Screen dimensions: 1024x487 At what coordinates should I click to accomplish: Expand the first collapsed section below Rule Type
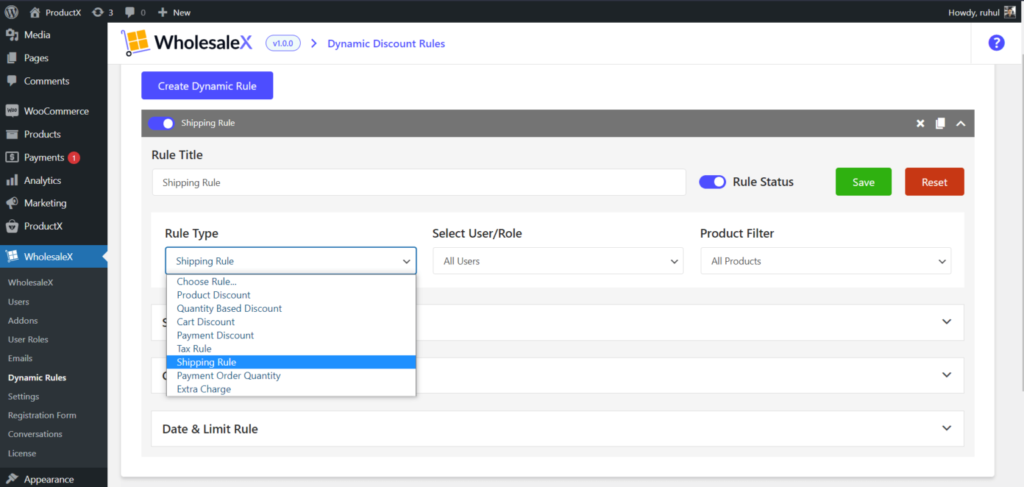(x=557, y=322)
